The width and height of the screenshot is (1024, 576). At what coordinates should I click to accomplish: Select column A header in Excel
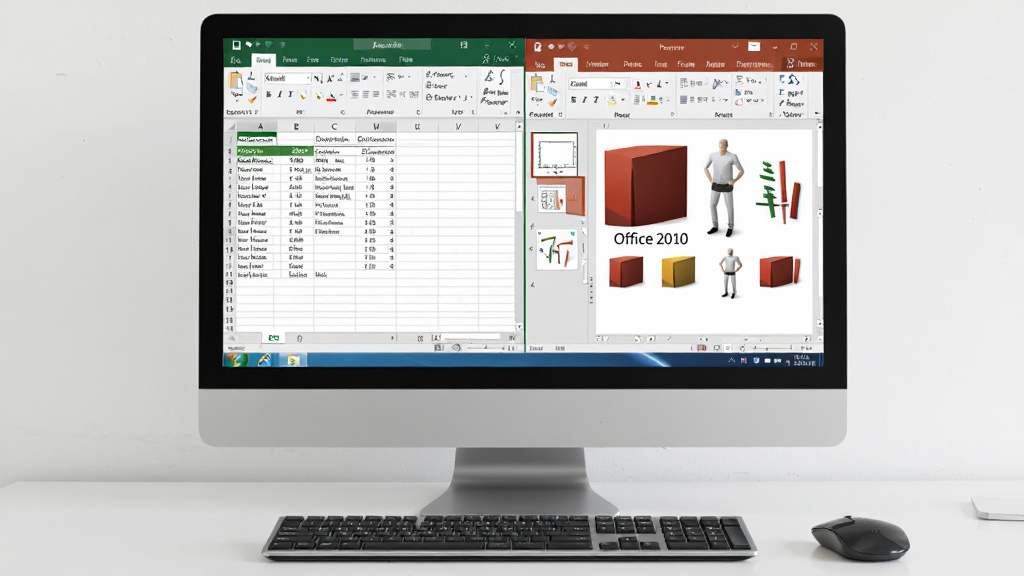tap(261, 127)
